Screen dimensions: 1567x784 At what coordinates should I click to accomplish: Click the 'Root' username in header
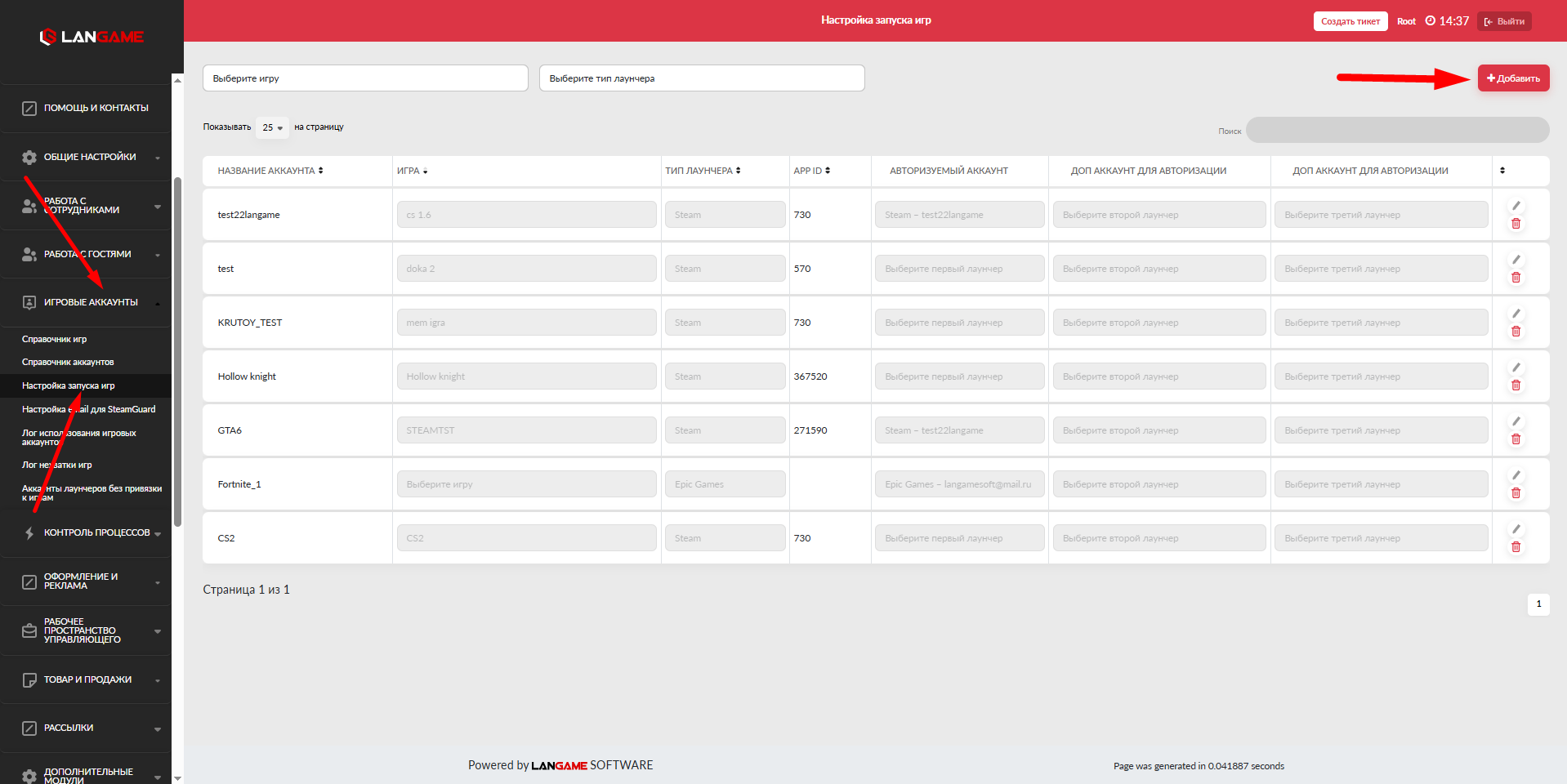click(x=1406, y=21)
